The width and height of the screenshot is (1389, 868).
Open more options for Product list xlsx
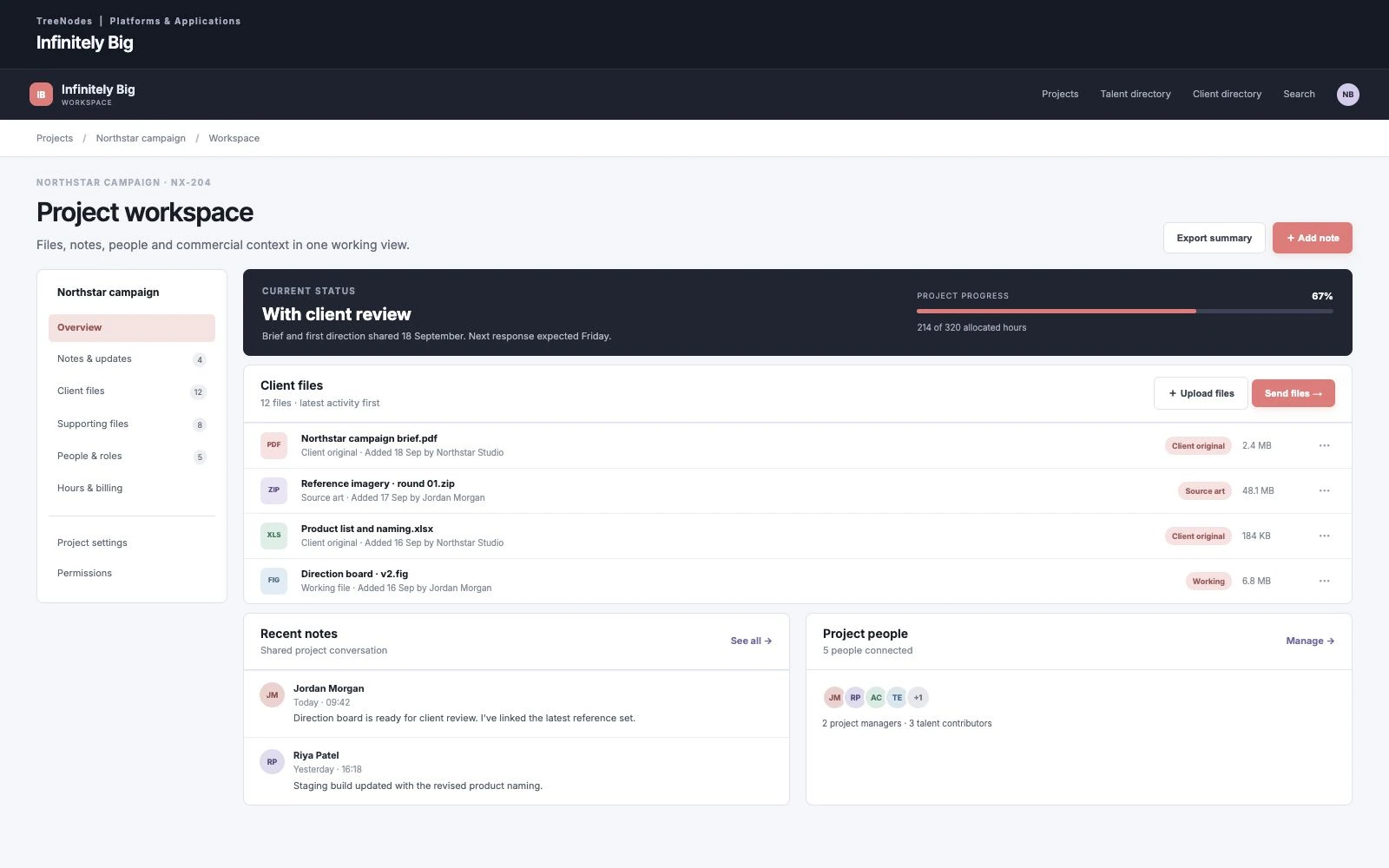(1324, 536)
